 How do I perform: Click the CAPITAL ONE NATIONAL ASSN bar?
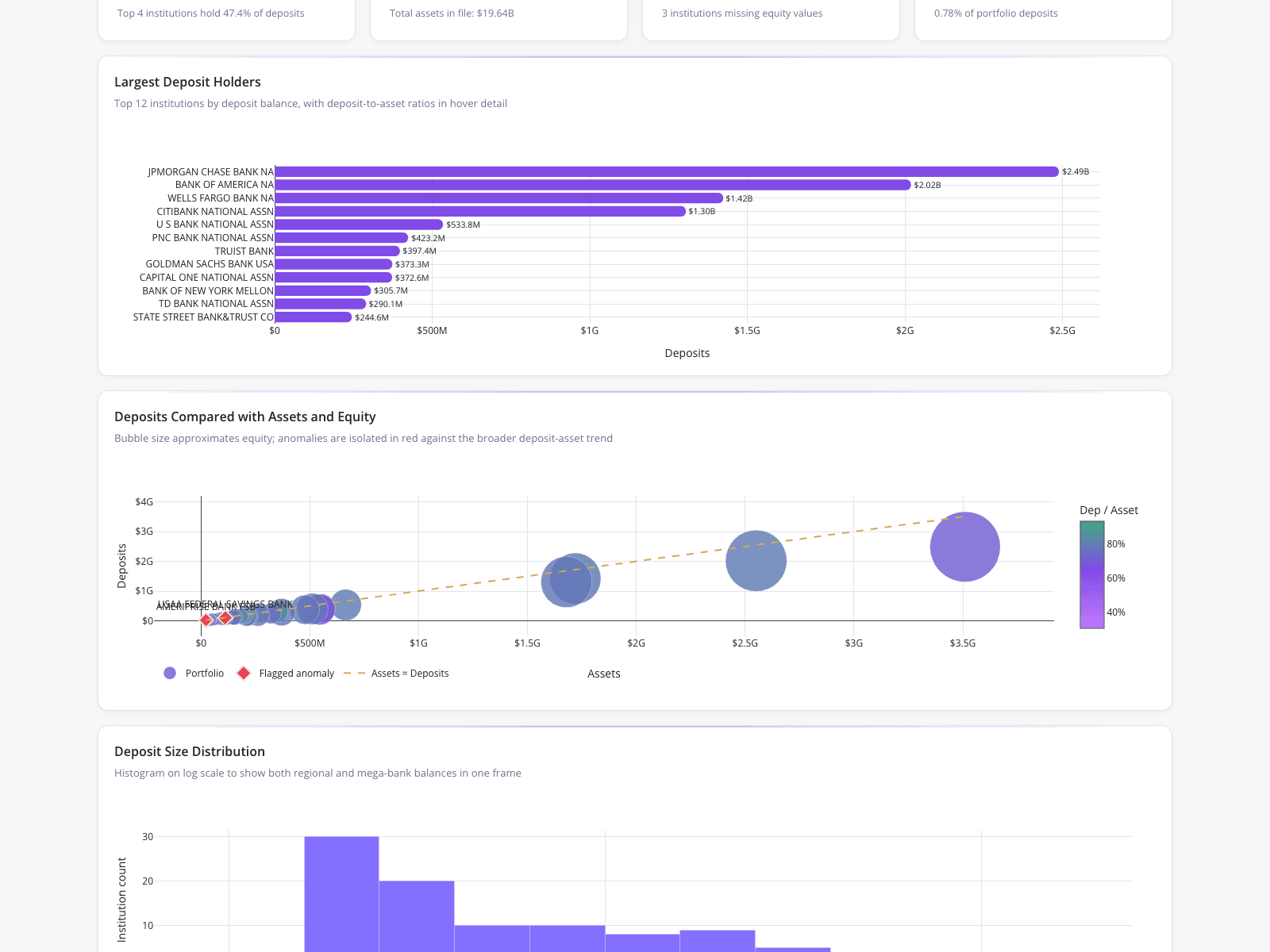(333, 278)
